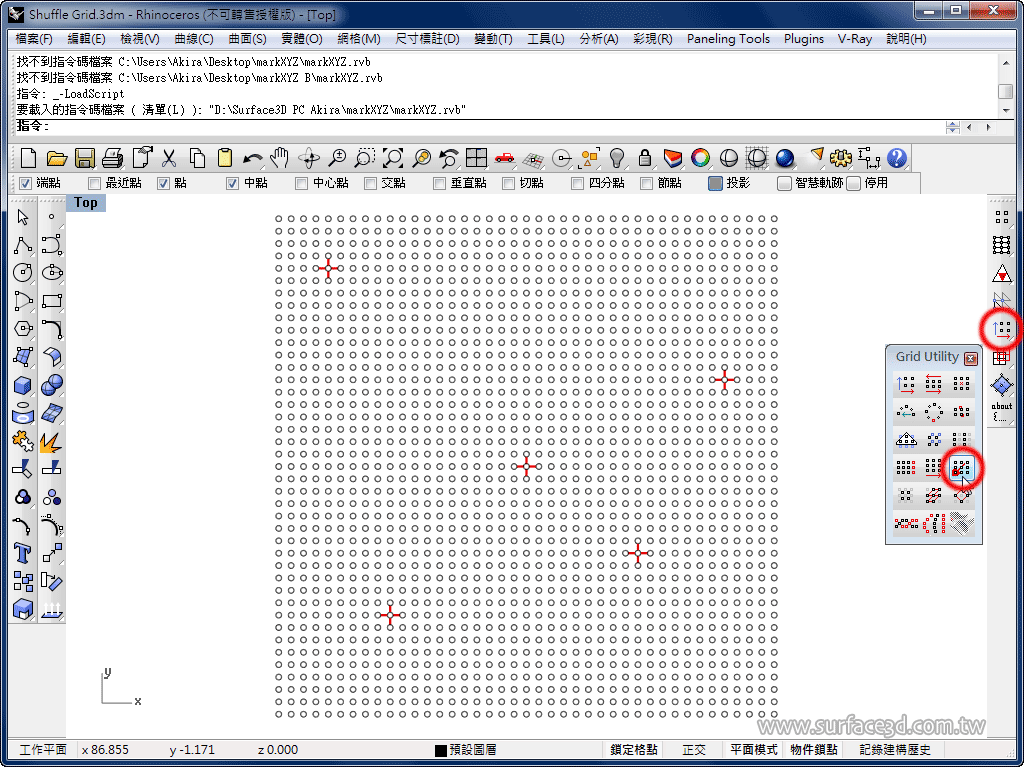Viewport: 1024px width, 767px height.
Task: Click the Paste clipboard icon
Action: (225, 158)
